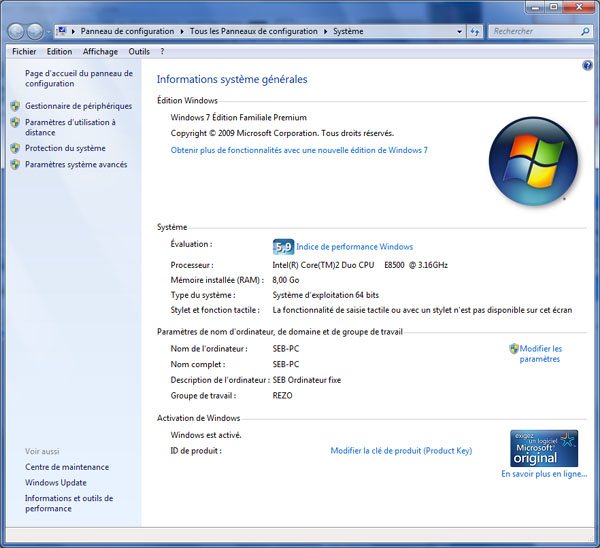Click the blue help question mark icon
Viewport: 600px width, 548px height.
(587, 65)
